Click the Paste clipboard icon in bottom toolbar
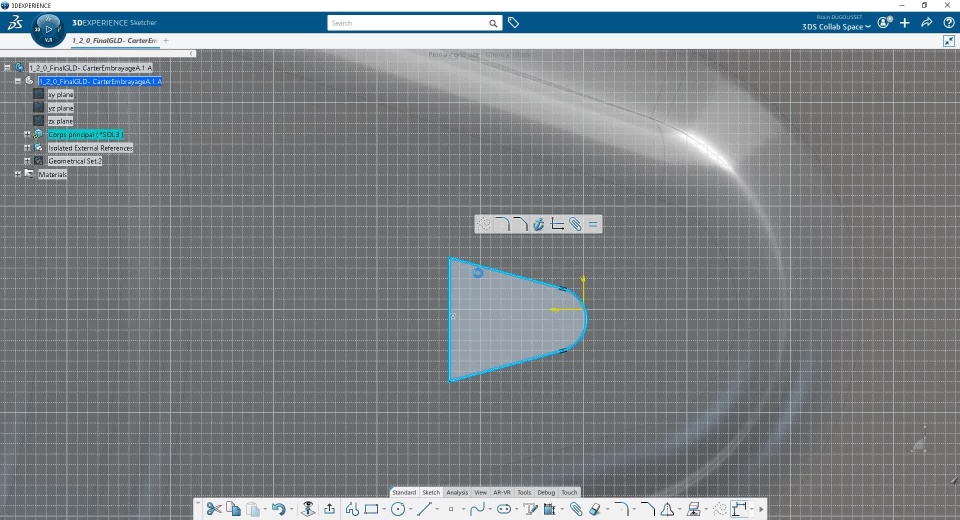Viewport: 960px width, 520px height. click(253, 509)
